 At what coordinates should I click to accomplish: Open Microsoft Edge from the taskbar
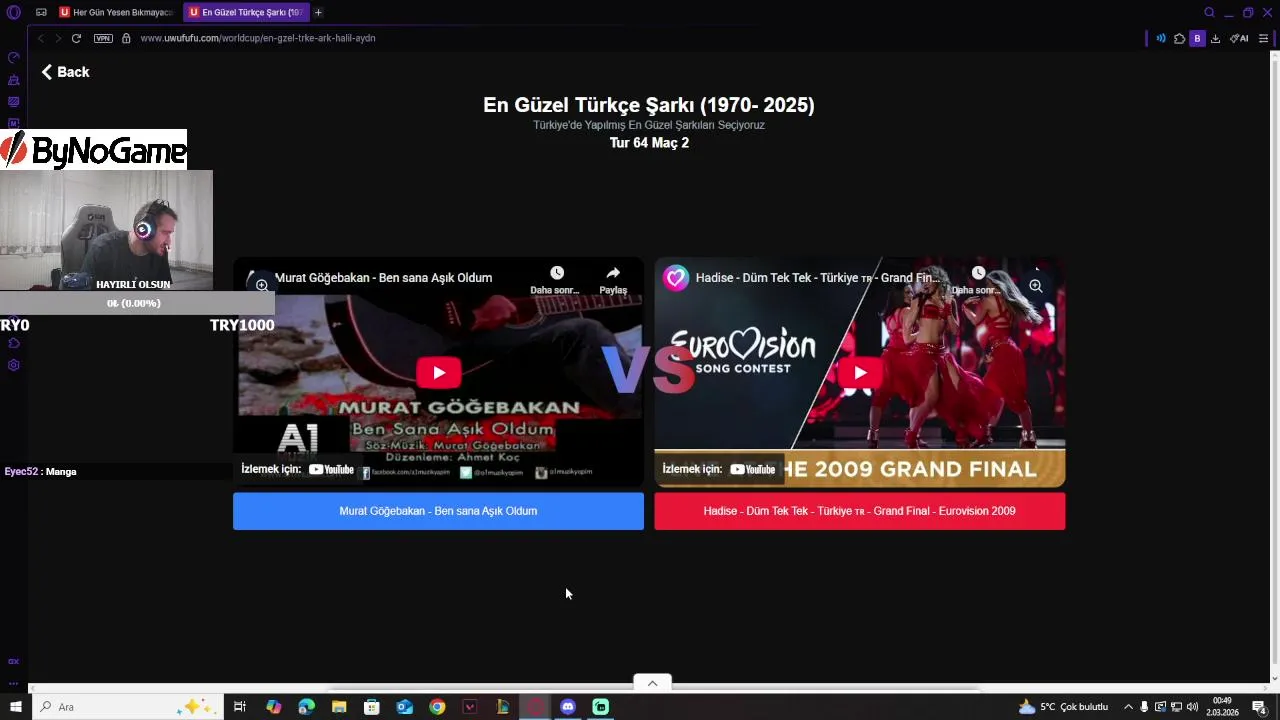click(306, 707)
